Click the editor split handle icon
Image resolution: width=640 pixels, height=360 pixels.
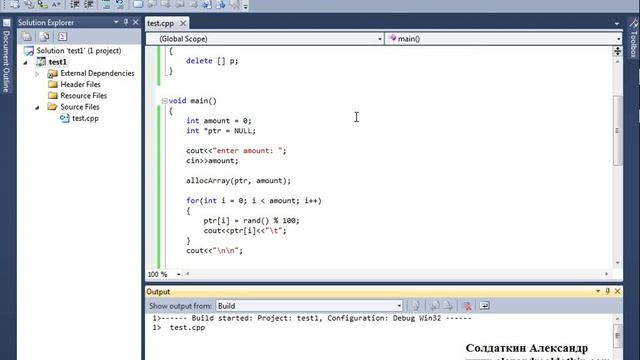(x=618, y=51)
